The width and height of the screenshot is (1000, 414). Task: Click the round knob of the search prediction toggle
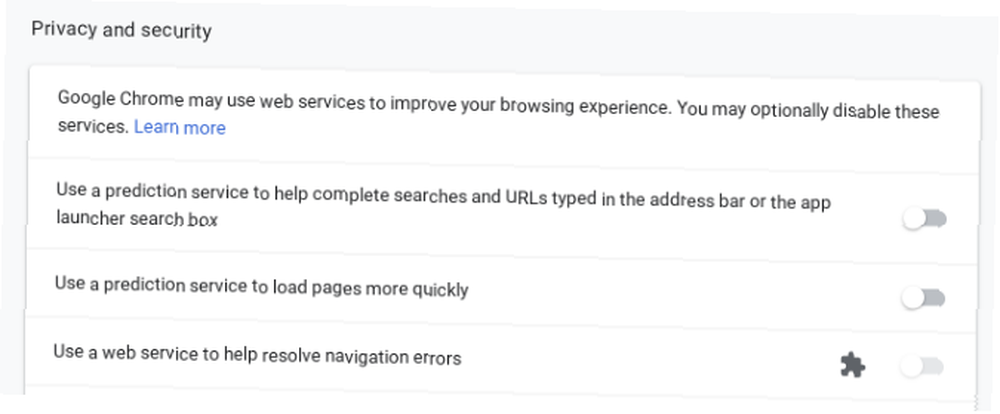pos(913,219)
